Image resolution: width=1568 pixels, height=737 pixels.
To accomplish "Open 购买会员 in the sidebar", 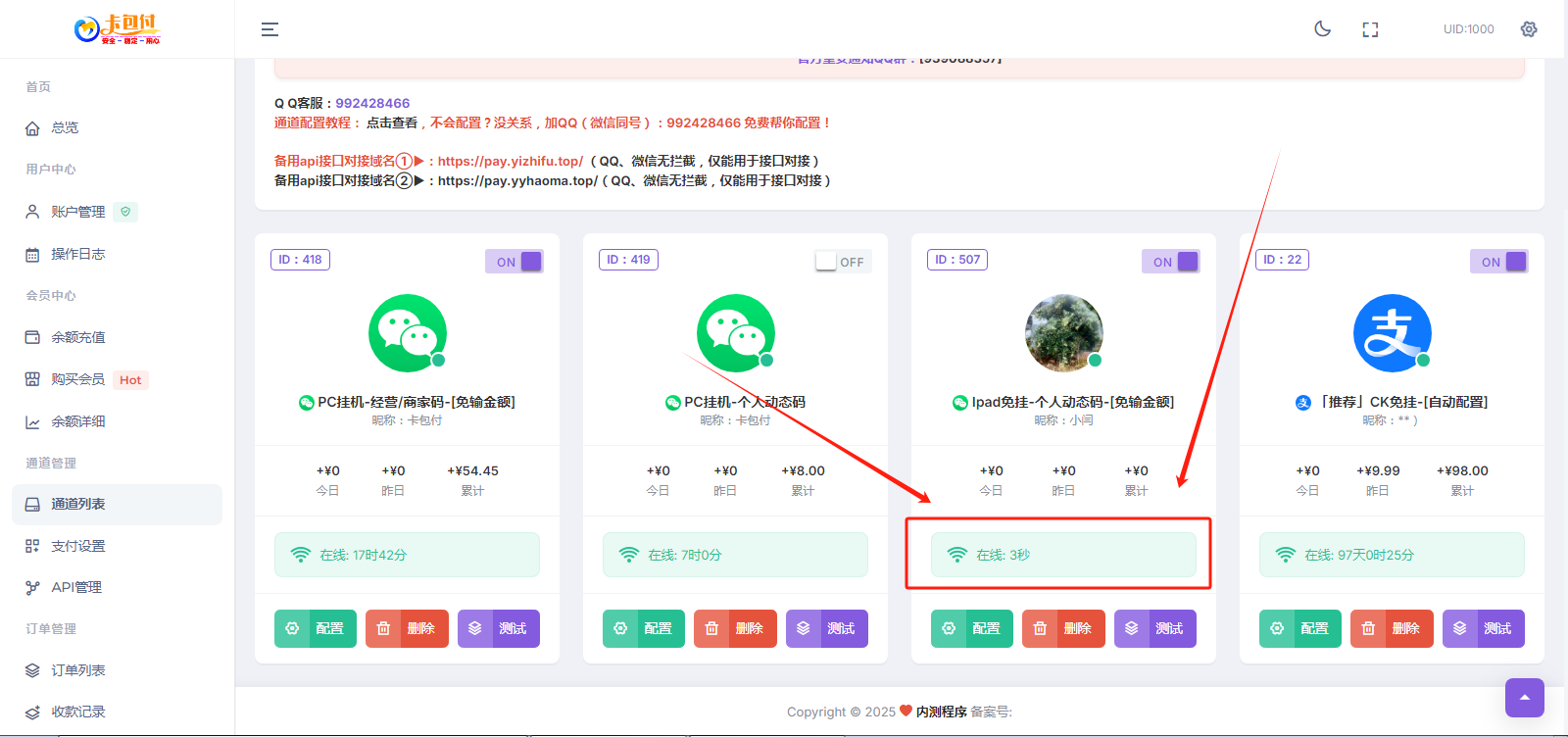I will click(118, 379).
